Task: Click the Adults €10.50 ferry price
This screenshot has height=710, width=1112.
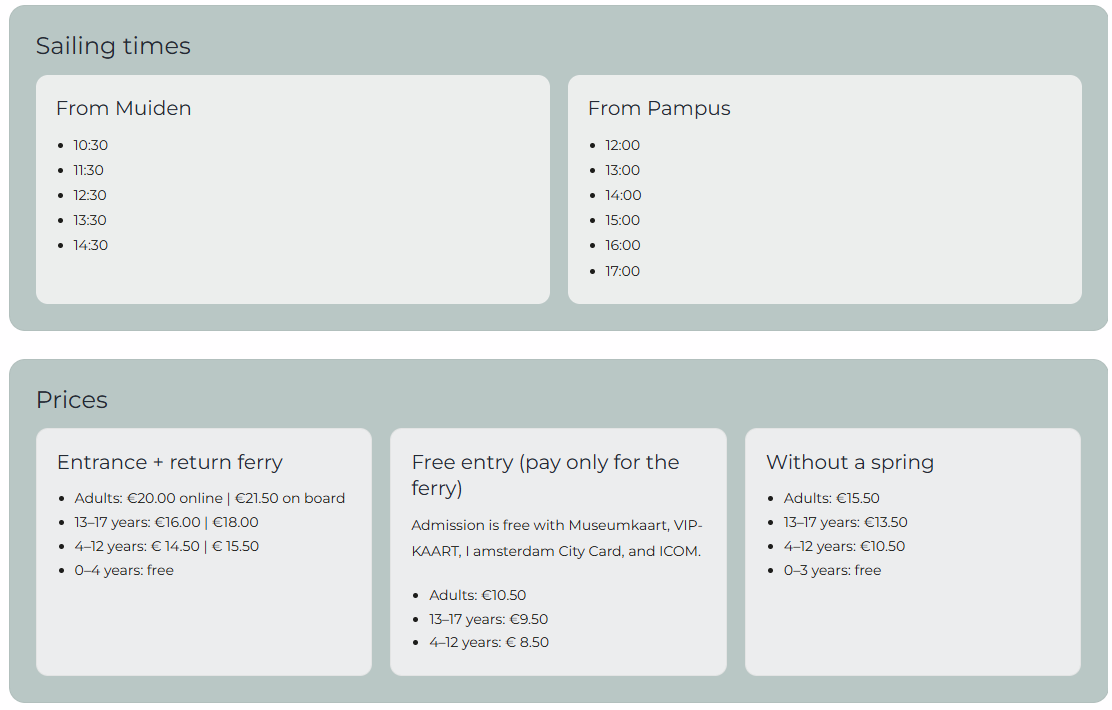Action: coord(477,595)
